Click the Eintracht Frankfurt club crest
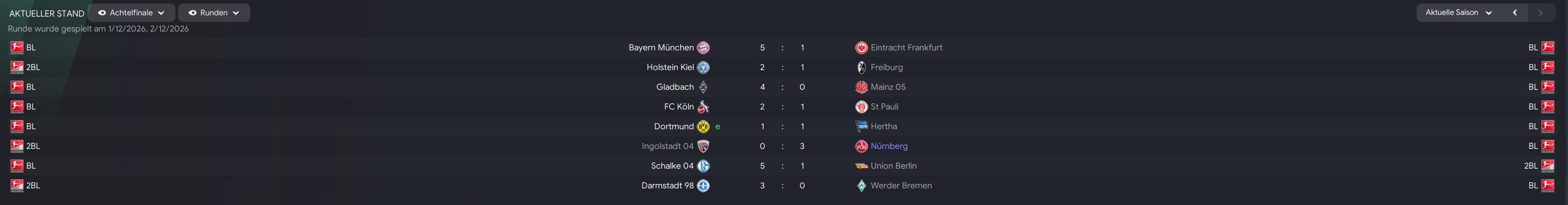Viewport: 1568px width, 205px height. (x=861, y=48)
